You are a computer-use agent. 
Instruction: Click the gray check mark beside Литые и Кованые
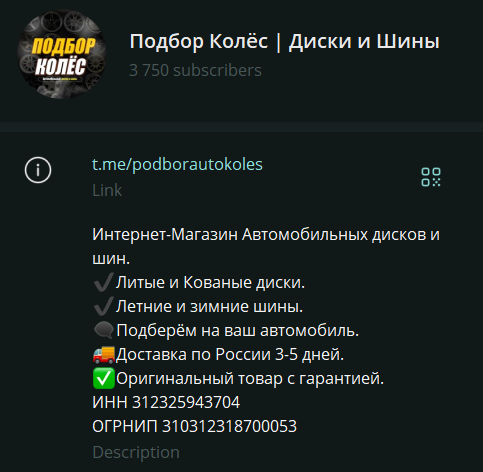(x=103, y=282)
